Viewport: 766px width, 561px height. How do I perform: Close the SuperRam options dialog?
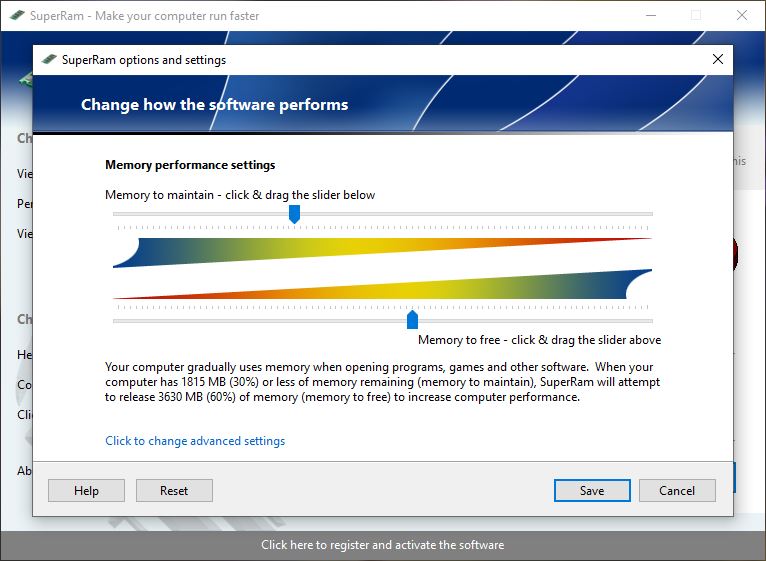(x=718, y=60)
